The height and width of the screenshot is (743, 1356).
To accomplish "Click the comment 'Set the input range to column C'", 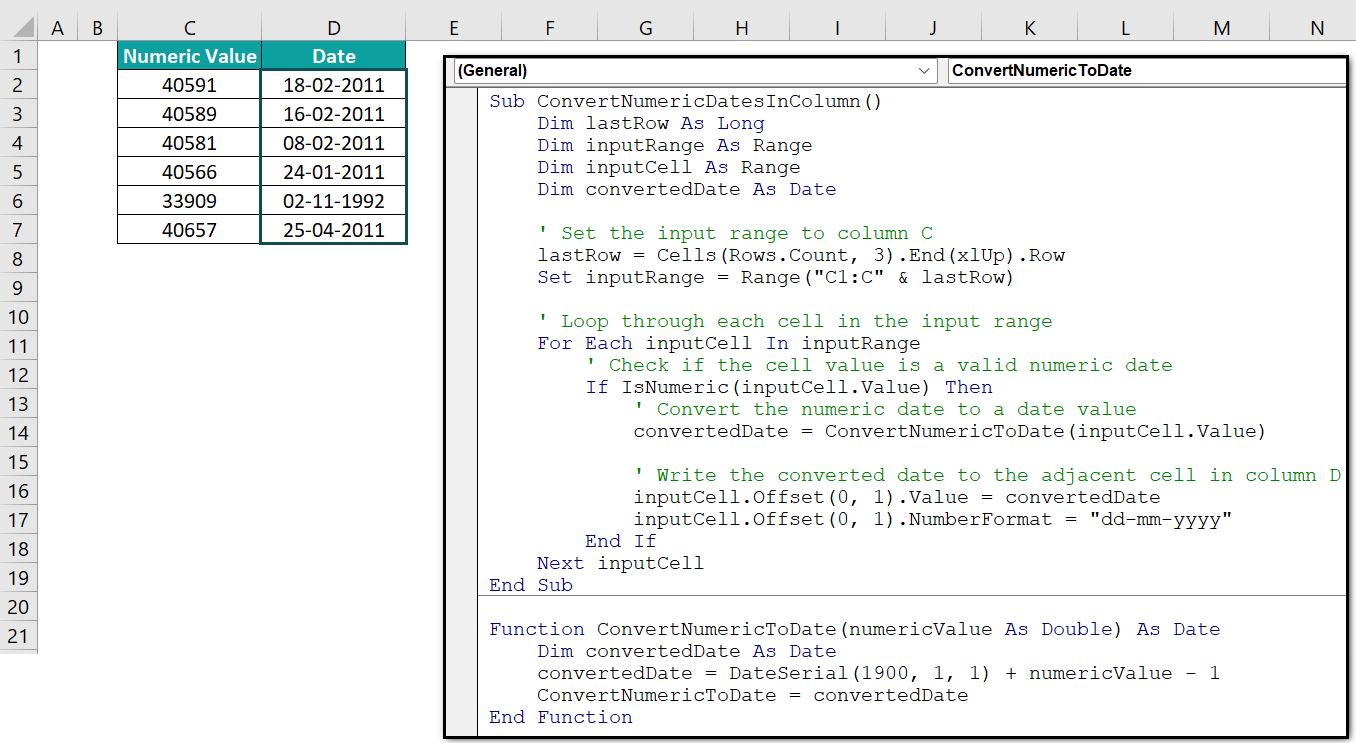I will (x=735, y=233).
